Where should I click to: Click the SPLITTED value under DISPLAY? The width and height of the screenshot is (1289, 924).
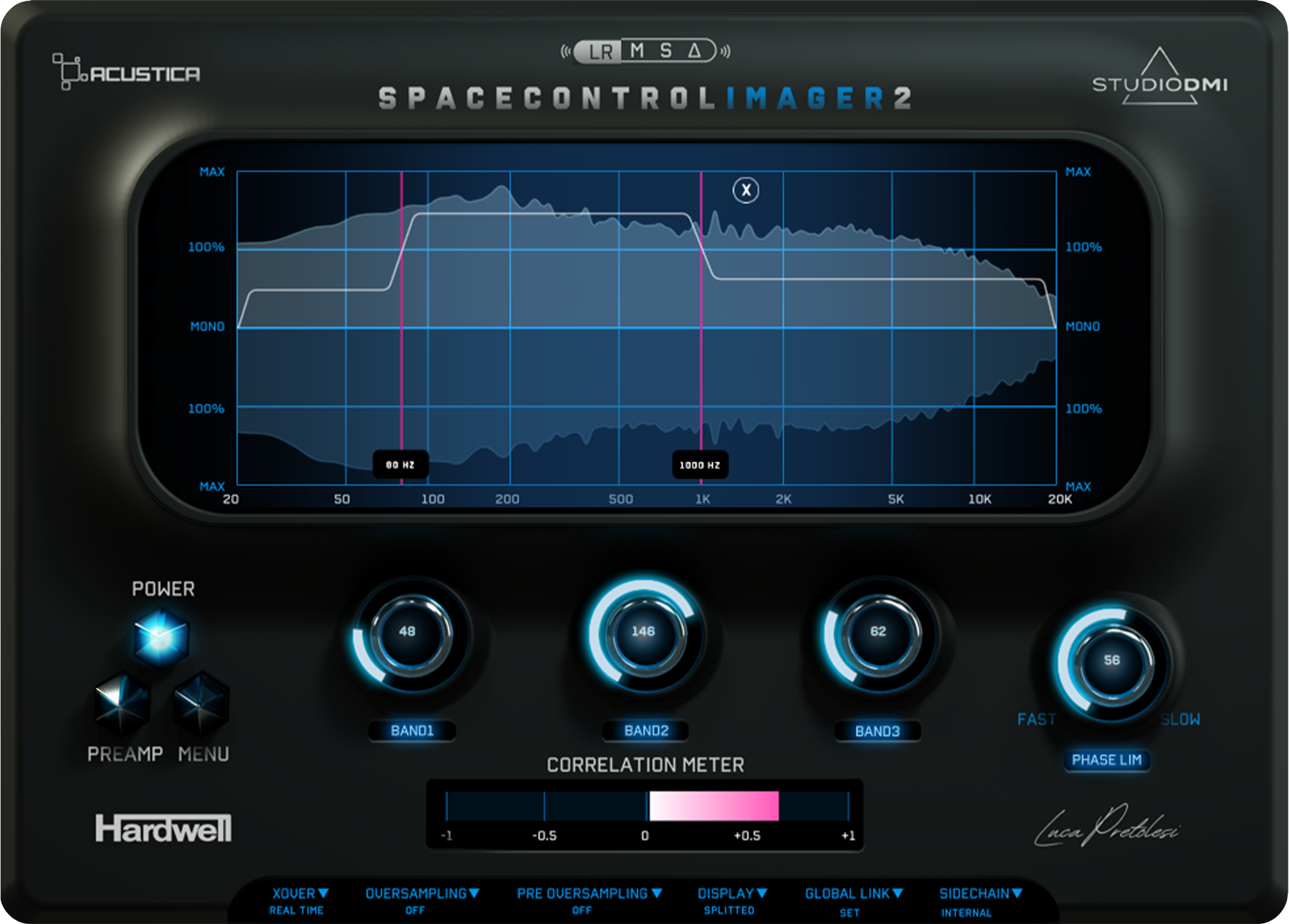click(x=729, y=910)
